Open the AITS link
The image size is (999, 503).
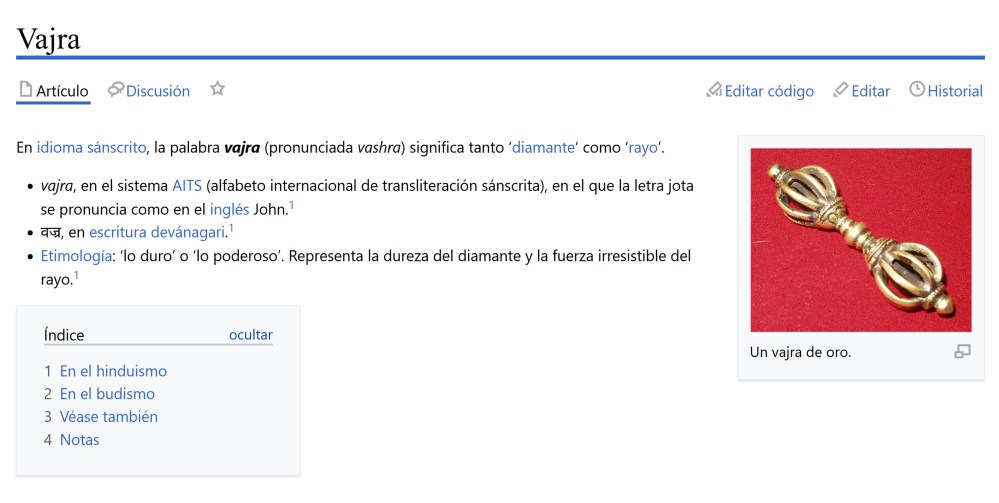187,186
